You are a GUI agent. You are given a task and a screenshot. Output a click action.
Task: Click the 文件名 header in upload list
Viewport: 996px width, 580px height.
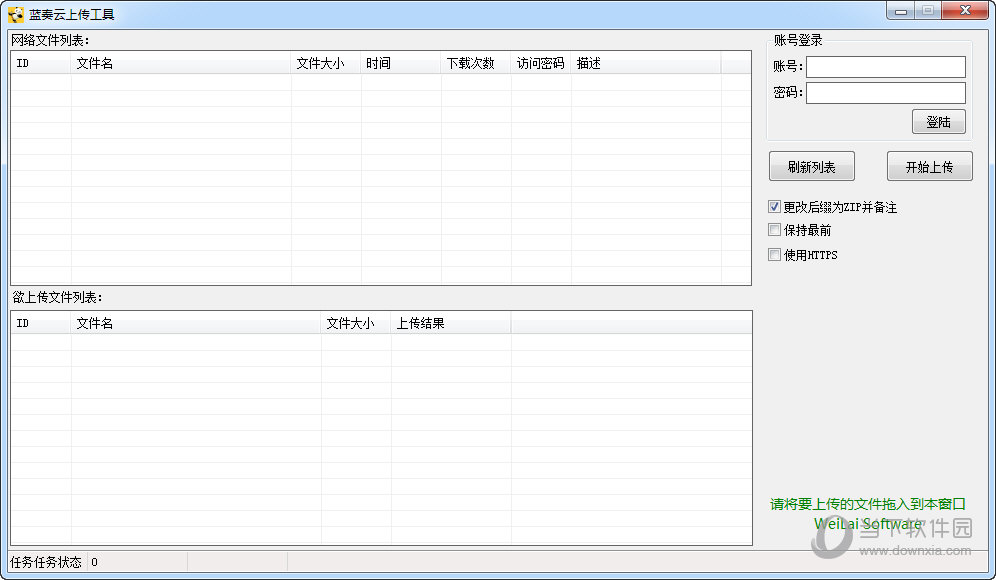point(196,323)
